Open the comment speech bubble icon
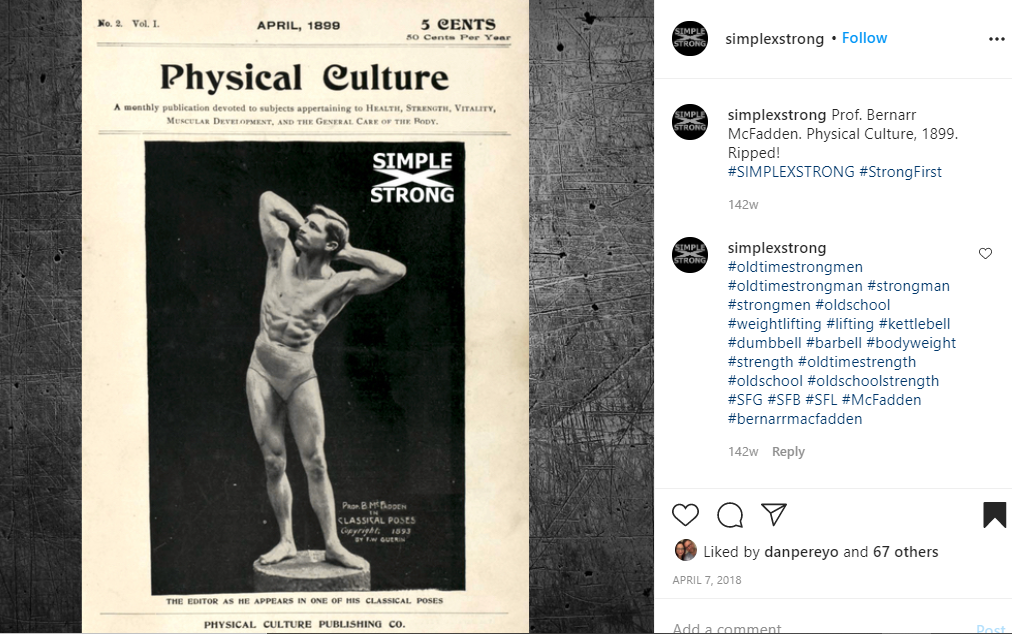The image size is (1012, 634). point(730,515)
